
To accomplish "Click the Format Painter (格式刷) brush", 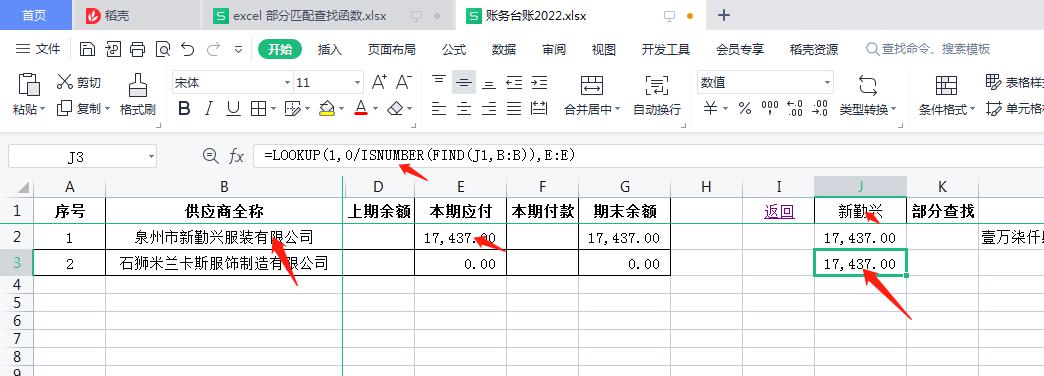I will click(x=137, y=94).
